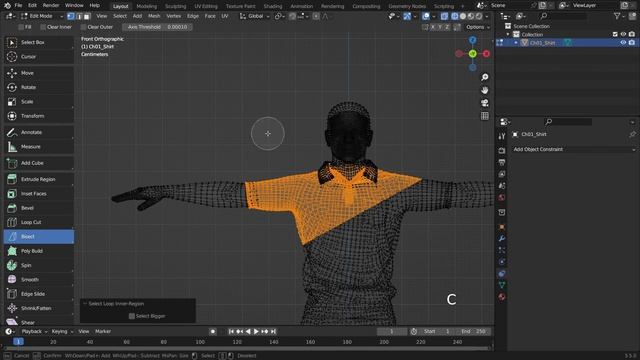This screenshot has width=640, height=360.
Task: Open the Options dropdown
Action: (477, 27)
